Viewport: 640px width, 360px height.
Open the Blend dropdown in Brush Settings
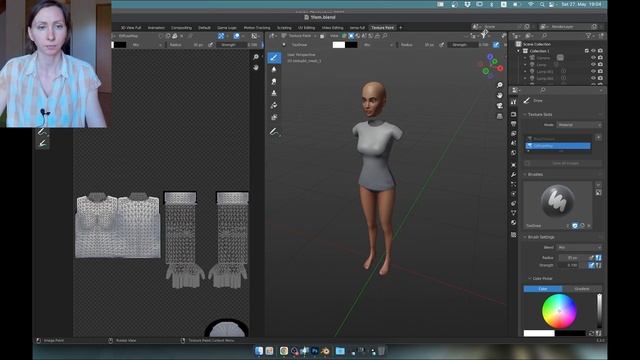tap(579, 247)
